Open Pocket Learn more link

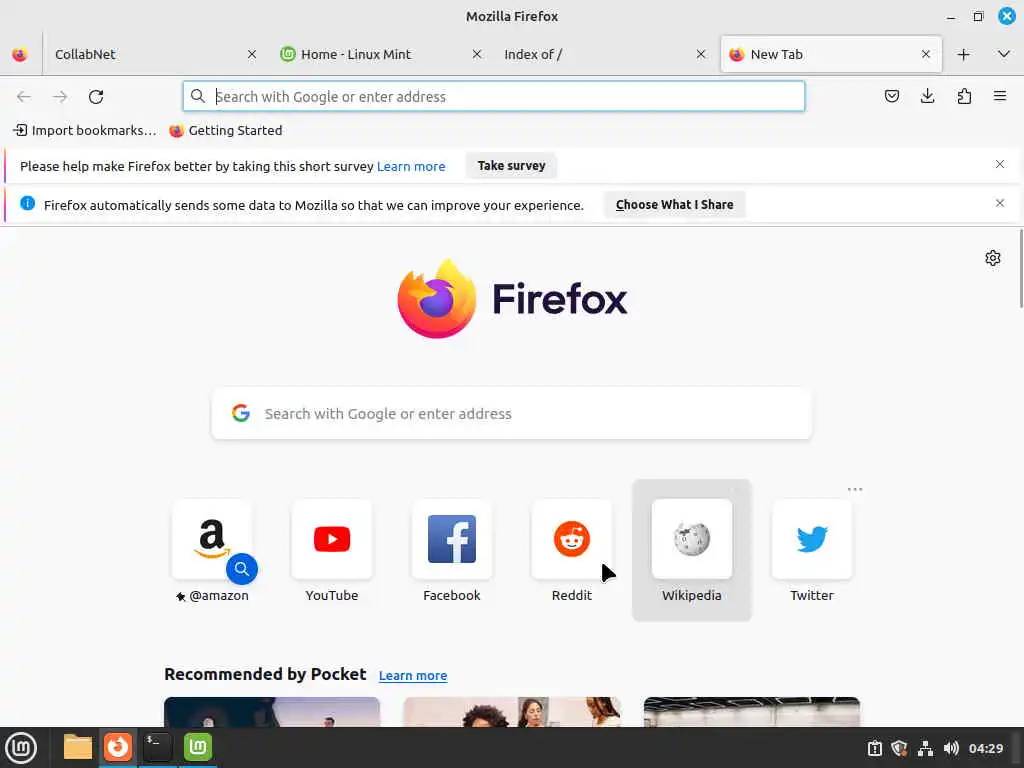point(413,675)
